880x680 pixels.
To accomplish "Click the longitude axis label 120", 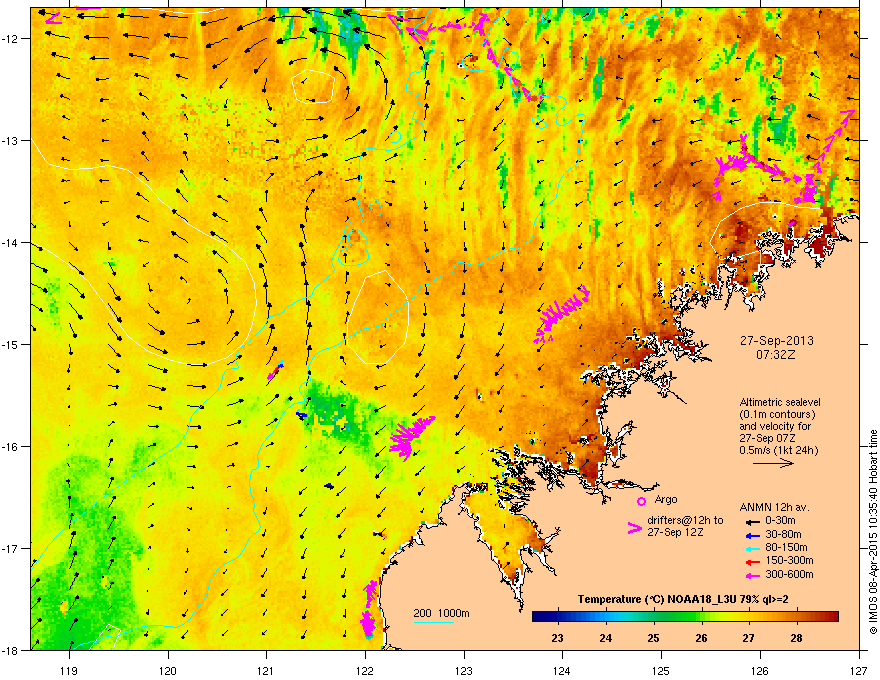I will click(x=168, y=671).
